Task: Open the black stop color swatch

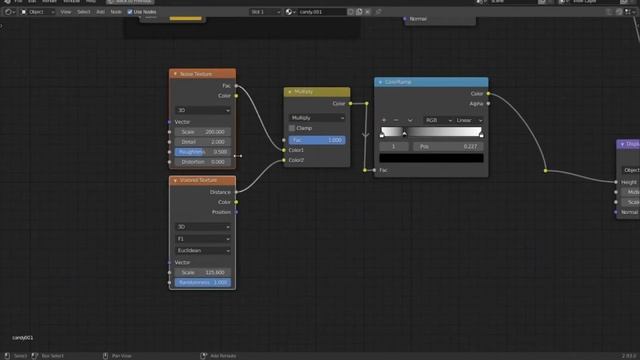Action: point(431,158)
